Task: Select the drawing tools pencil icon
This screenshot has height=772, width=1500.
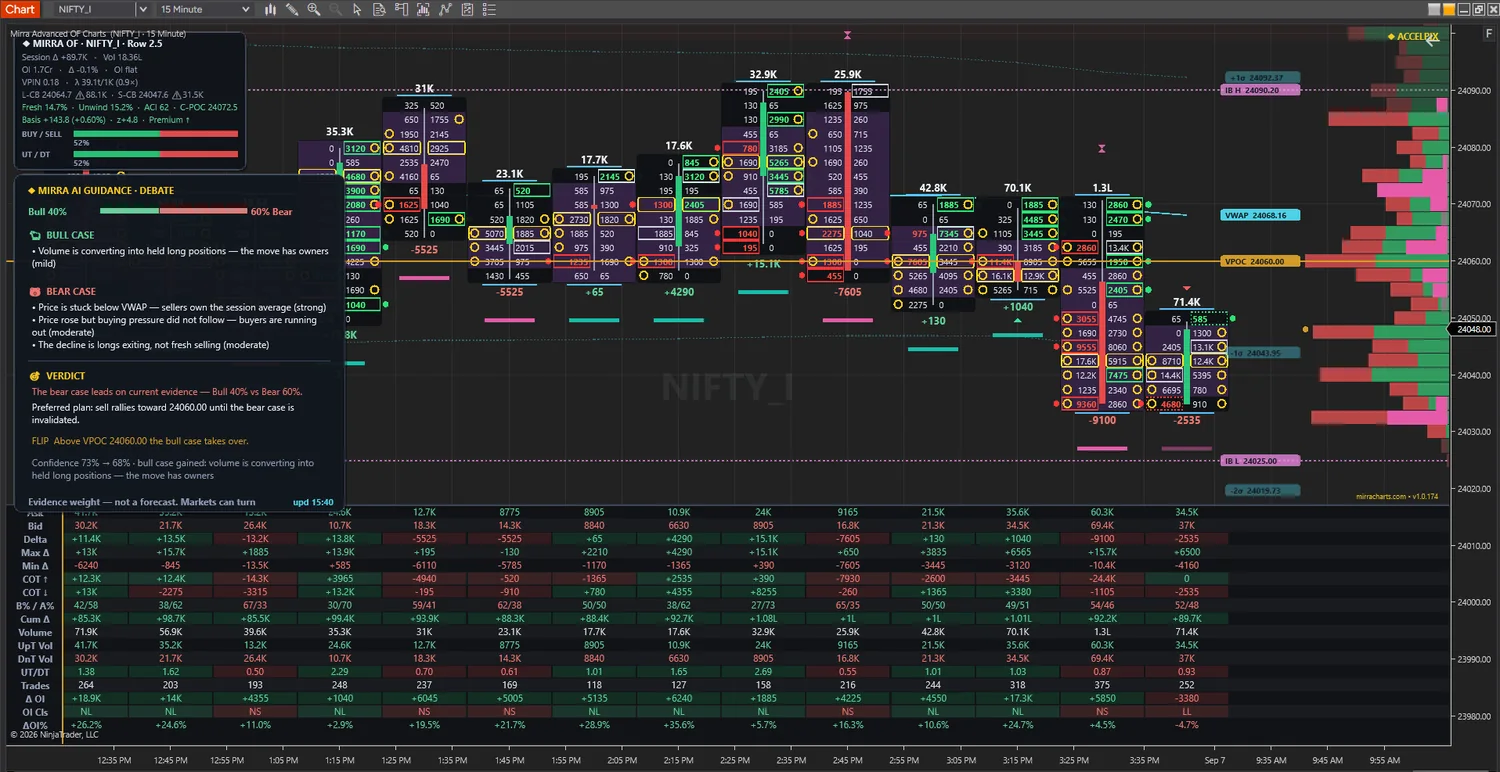Action: tap(292, 9)
